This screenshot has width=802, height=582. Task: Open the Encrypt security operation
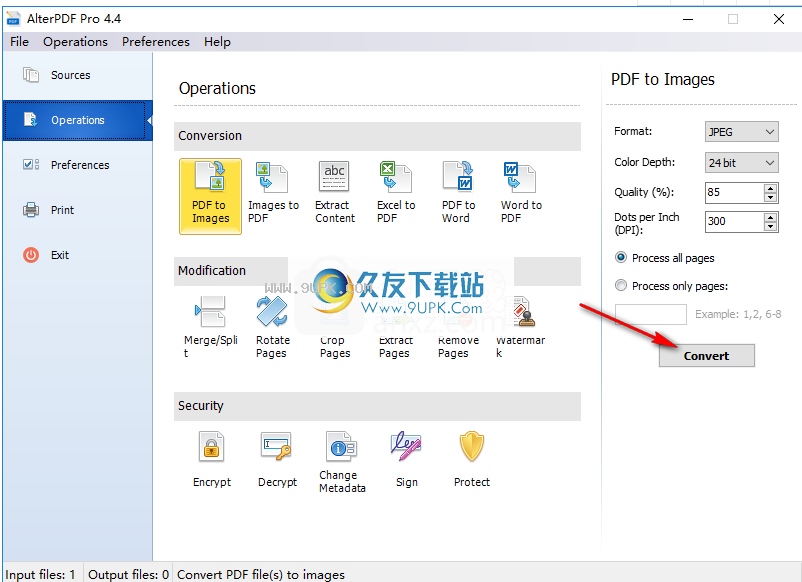coord(211,459)
